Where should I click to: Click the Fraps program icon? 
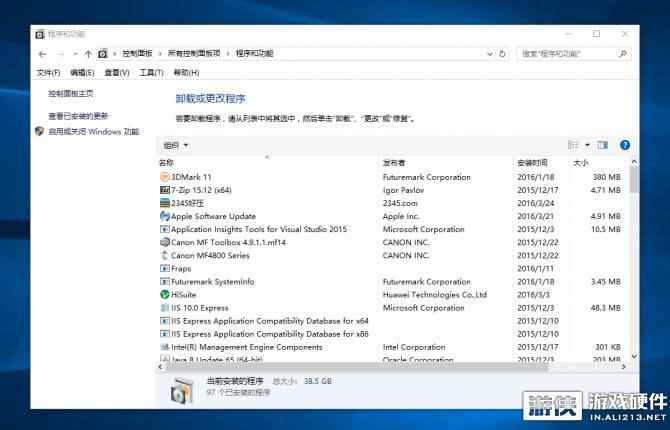165,268
